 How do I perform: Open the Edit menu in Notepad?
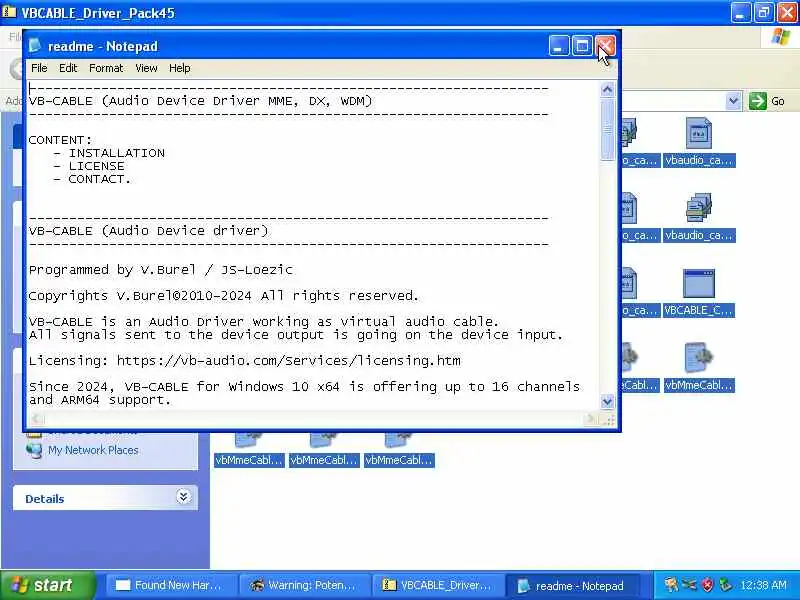(x=68, y=68)
